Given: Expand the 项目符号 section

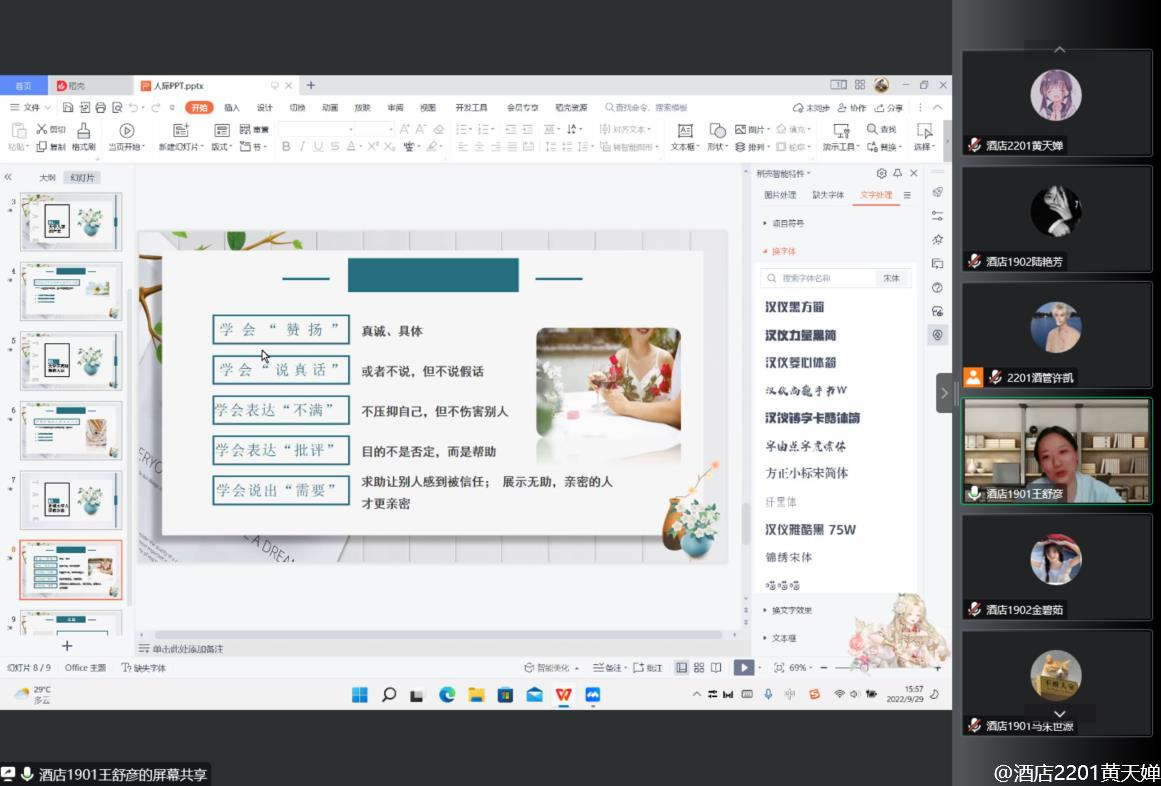Looking at the screenshot, I should click(x=788, y=223).
